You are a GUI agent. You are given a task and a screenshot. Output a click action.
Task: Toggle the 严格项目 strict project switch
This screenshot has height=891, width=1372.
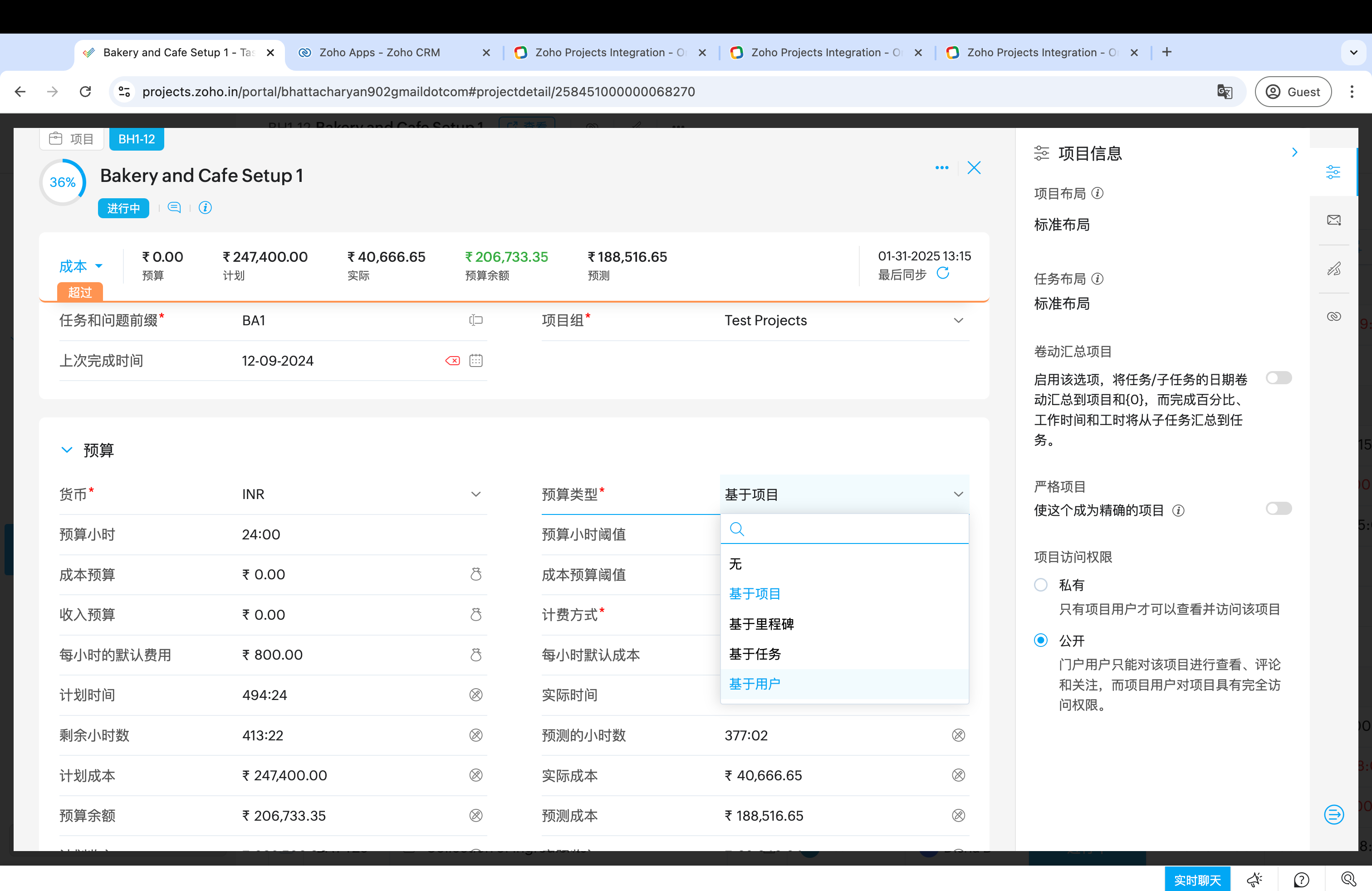tap(1278, 509)
